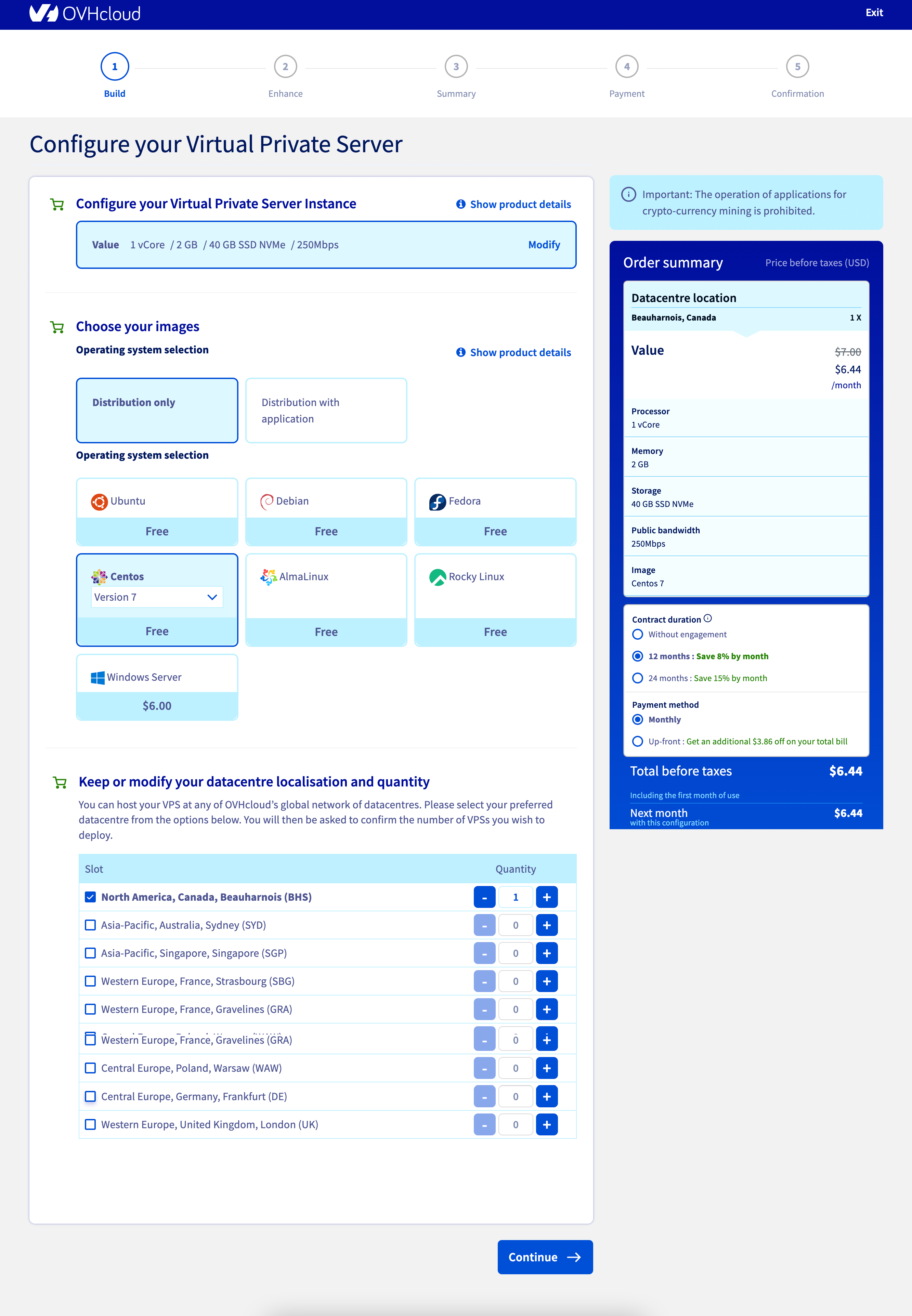Increase quantity for Beauharnois (BHS)
Image resolution: width=912 pixels, height=1316 pixels.
click(547, 897)
